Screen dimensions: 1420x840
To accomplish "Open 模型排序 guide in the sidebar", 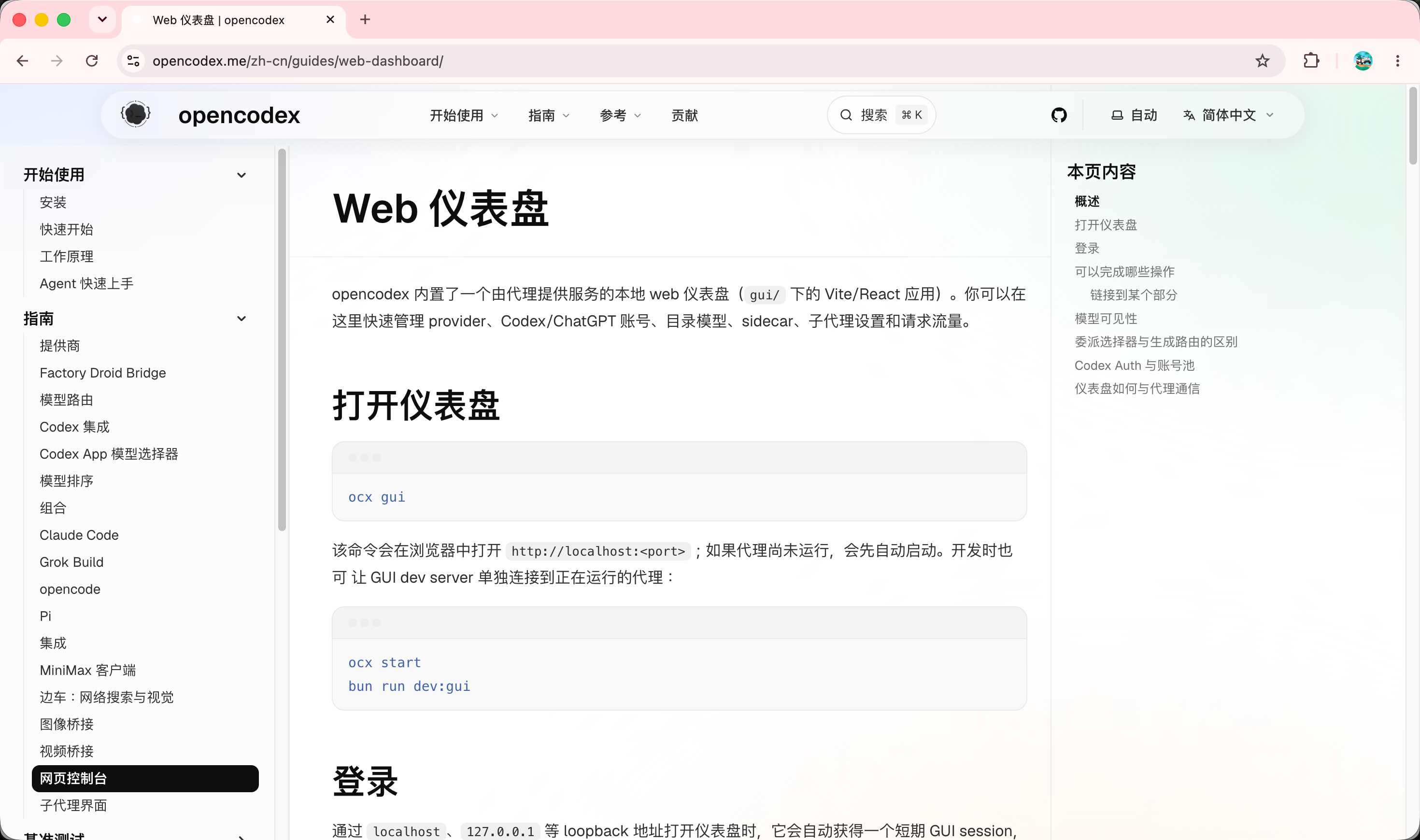I will click(66, 481).
